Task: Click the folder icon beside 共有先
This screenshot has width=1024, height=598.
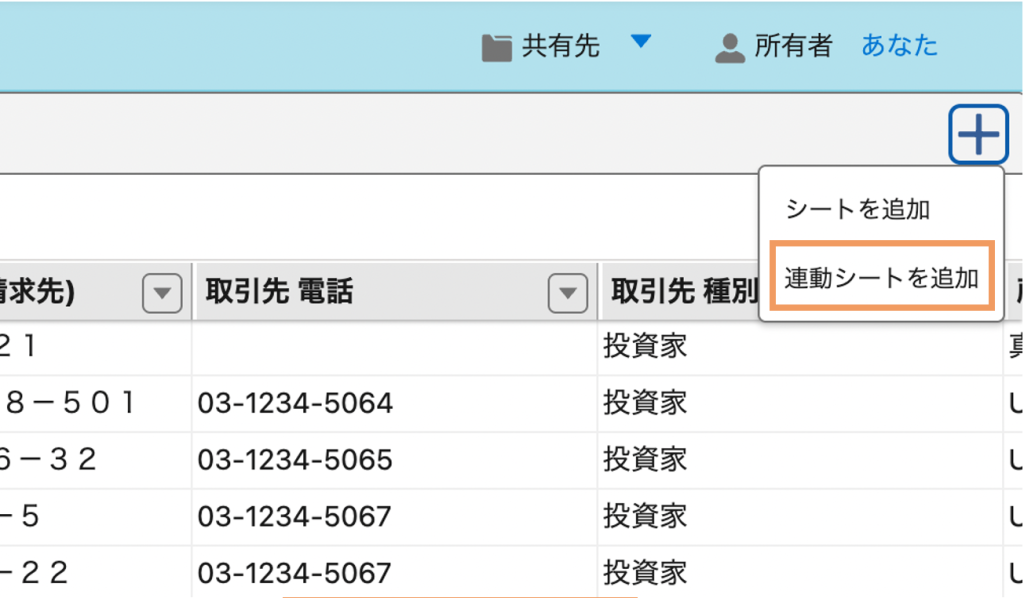Action: 496,47
